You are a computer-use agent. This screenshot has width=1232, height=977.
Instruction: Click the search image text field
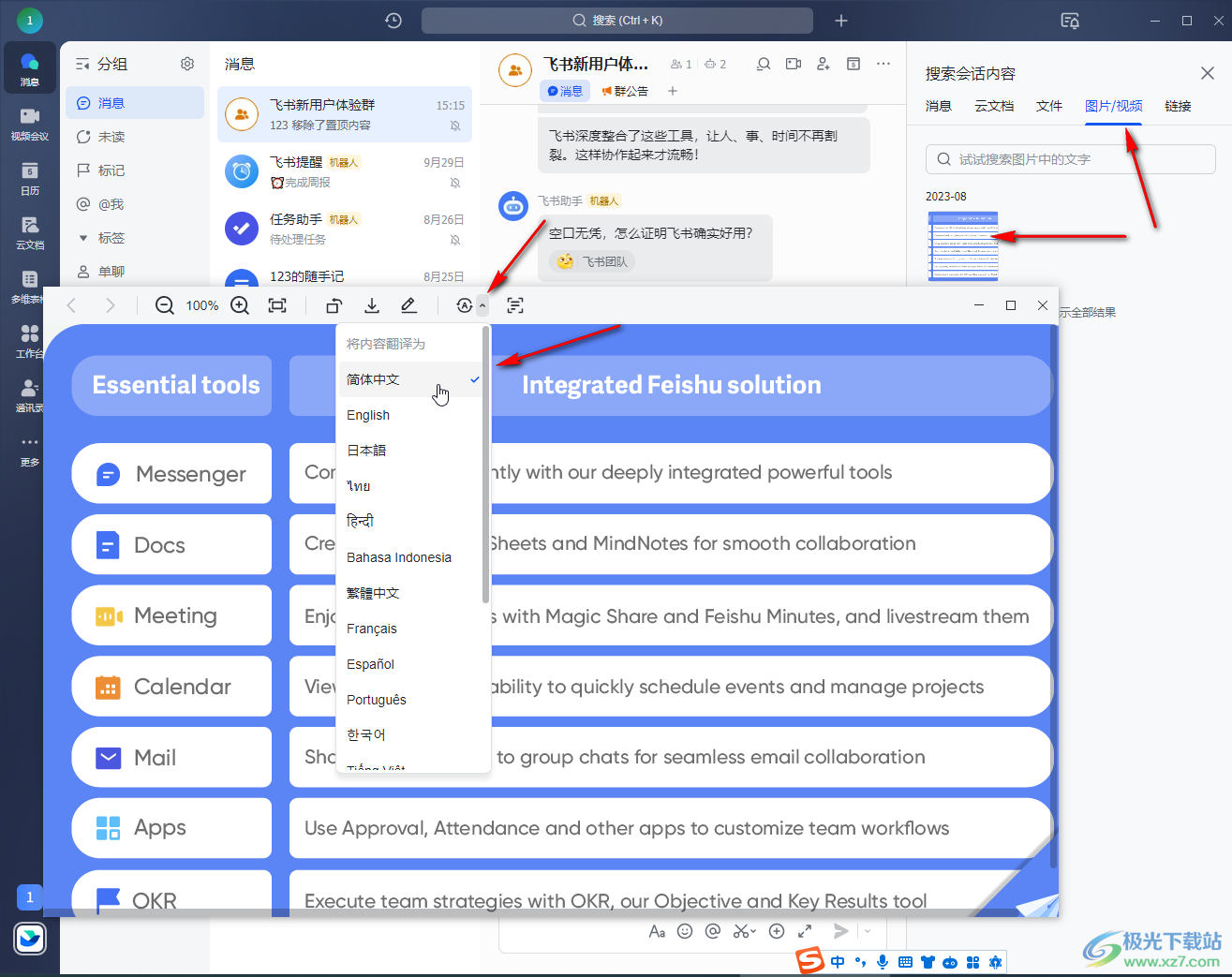(1071, 159)
